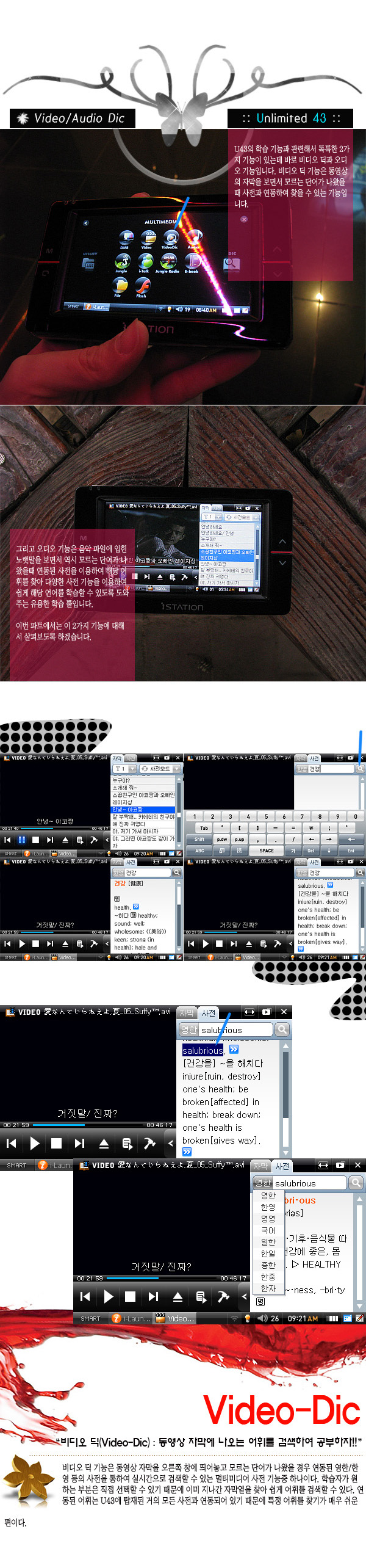This screenshot has width=366, height=1568.
Task: Open 사전모드 mode dropdown in subtitle list
Action: coord(160,769)
